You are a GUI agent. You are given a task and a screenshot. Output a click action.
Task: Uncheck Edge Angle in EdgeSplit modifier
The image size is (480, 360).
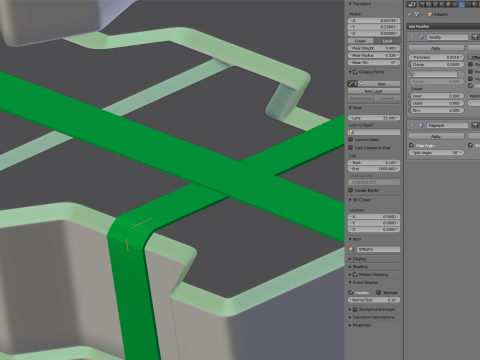[412, 145]
